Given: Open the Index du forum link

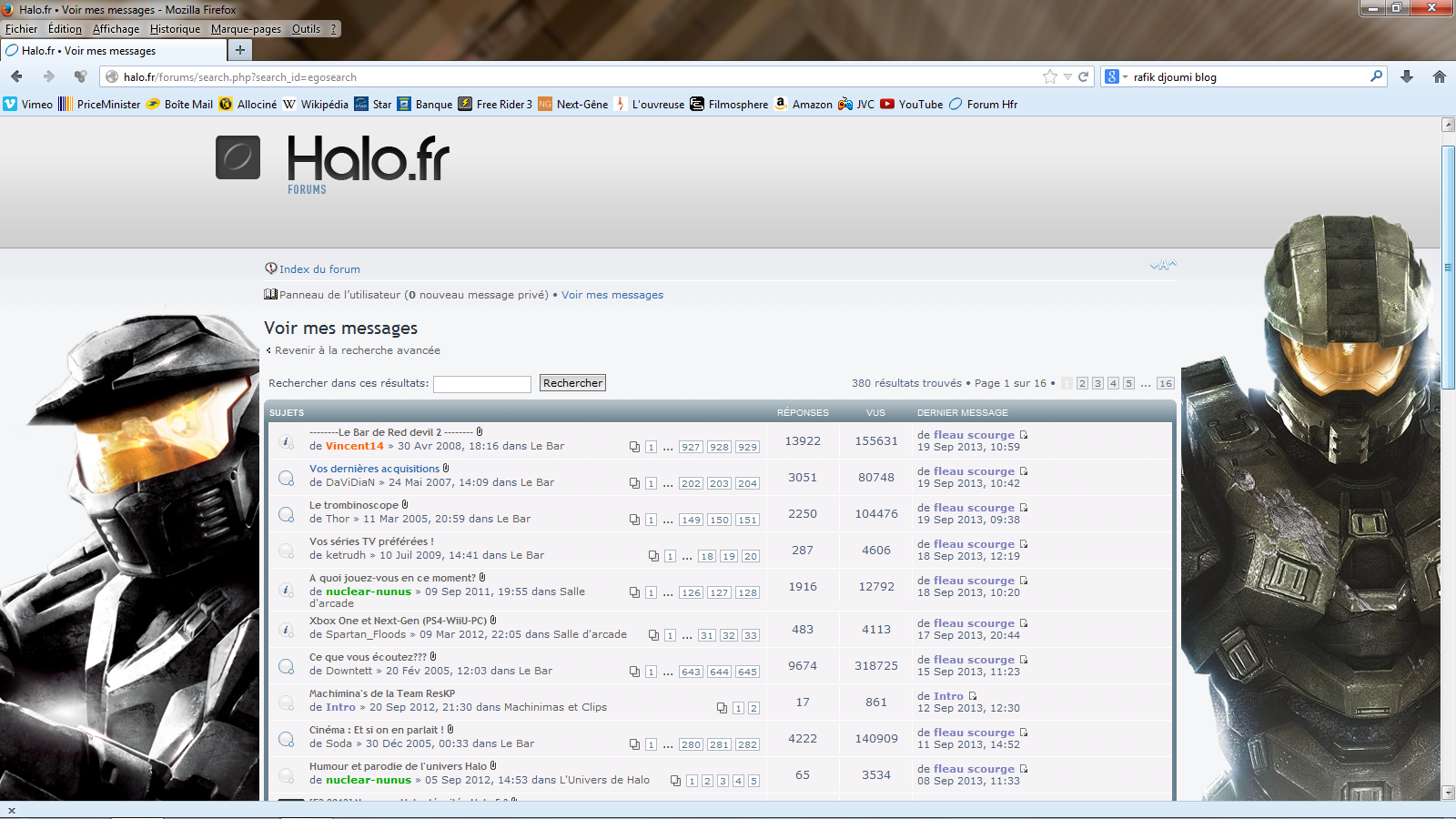Looking at the screenshot, I should click(319, 269).
